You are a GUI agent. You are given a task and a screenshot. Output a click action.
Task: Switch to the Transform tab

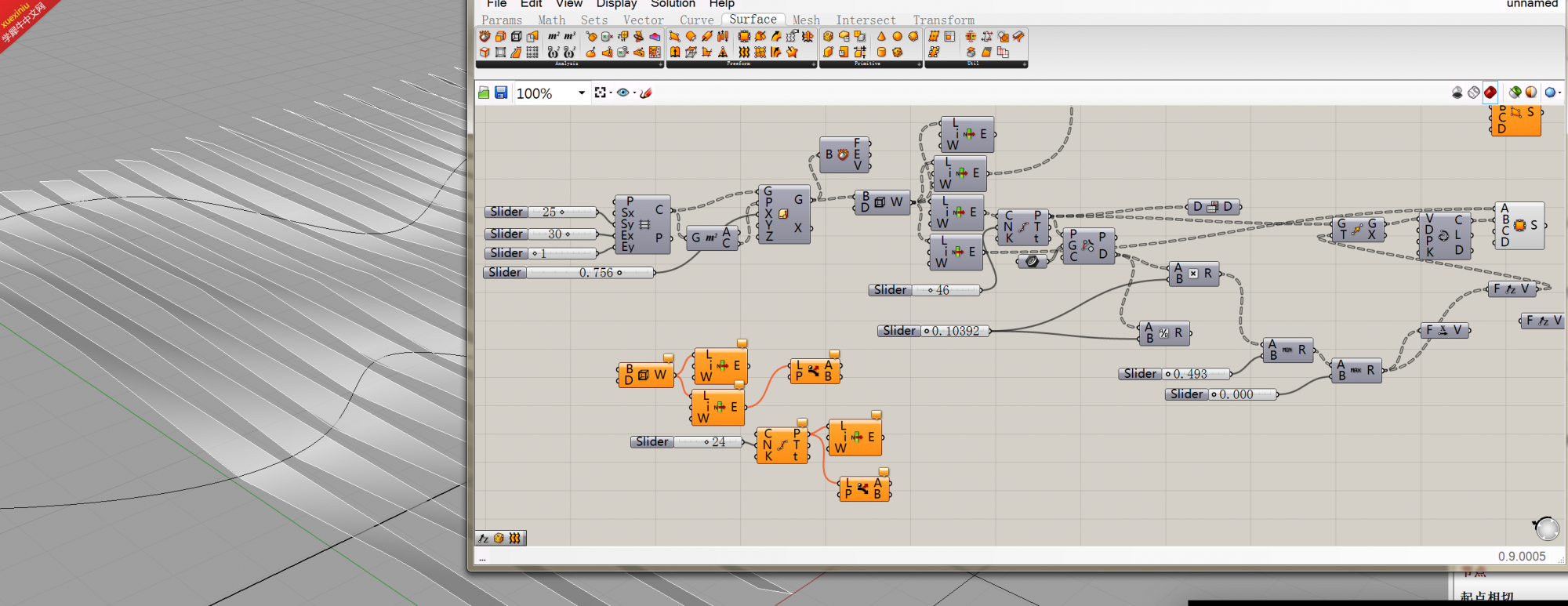pos(943,20)
